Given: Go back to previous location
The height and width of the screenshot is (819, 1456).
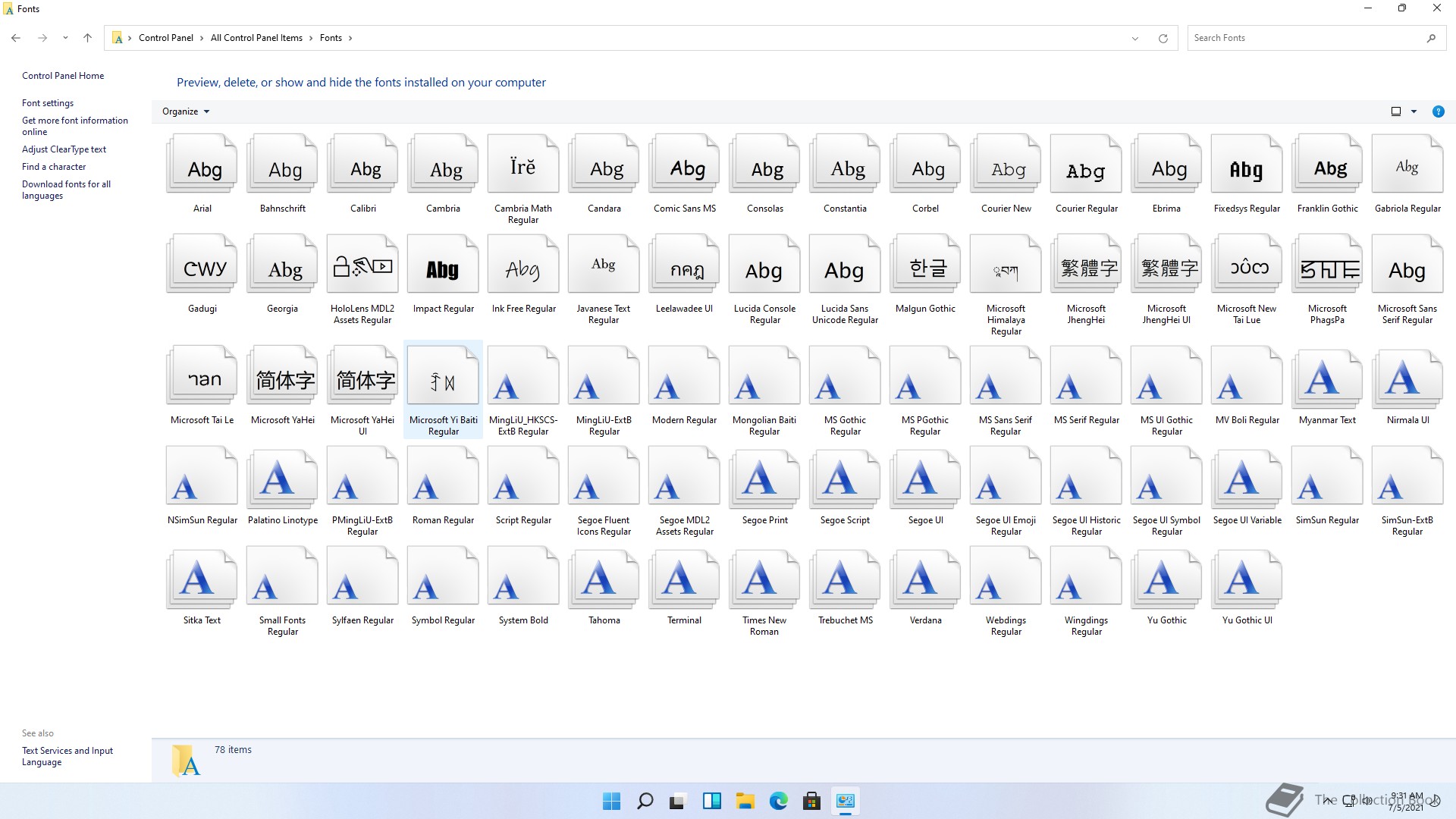Looking at the screenshot, I should (16, 38).
